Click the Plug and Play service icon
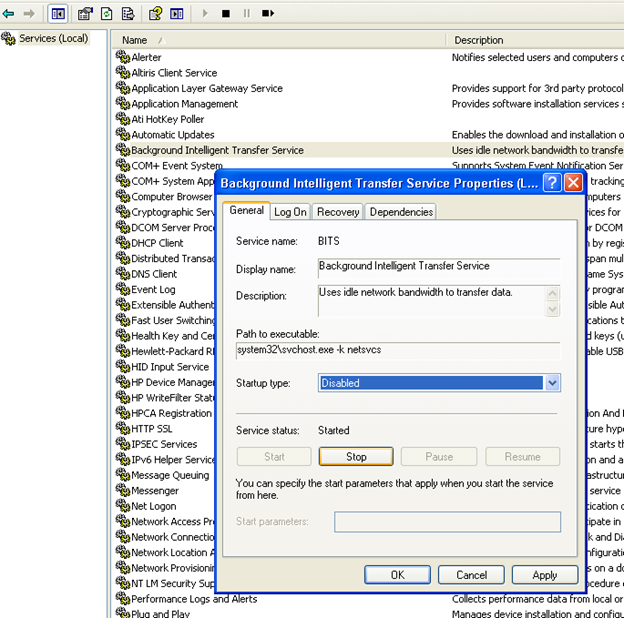 point(123,612)
